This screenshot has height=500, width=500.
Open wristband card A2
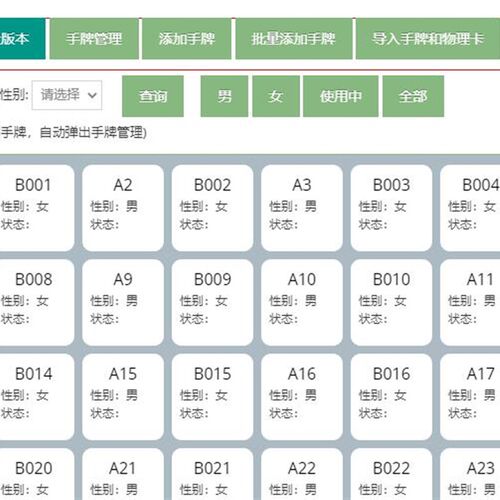point(123,208)
